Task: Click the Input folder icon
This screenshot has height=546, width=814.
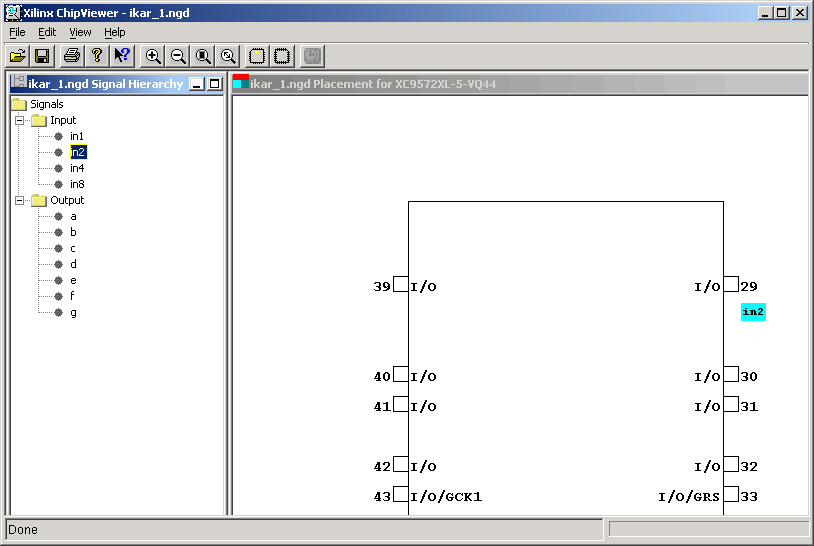Action: click(39, 120)
